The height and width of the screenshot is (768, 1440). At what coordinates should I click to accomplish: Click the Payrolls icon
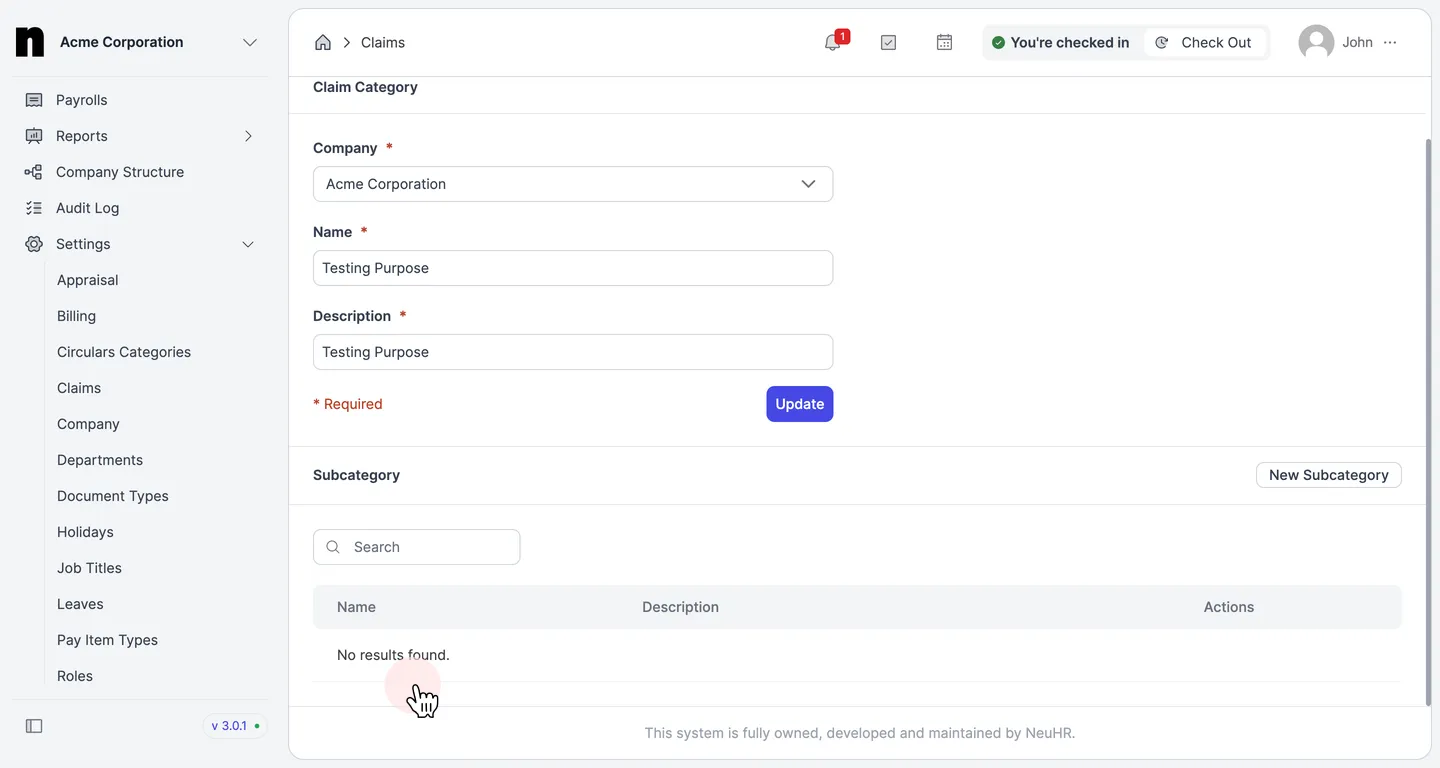tap(34, 100)
